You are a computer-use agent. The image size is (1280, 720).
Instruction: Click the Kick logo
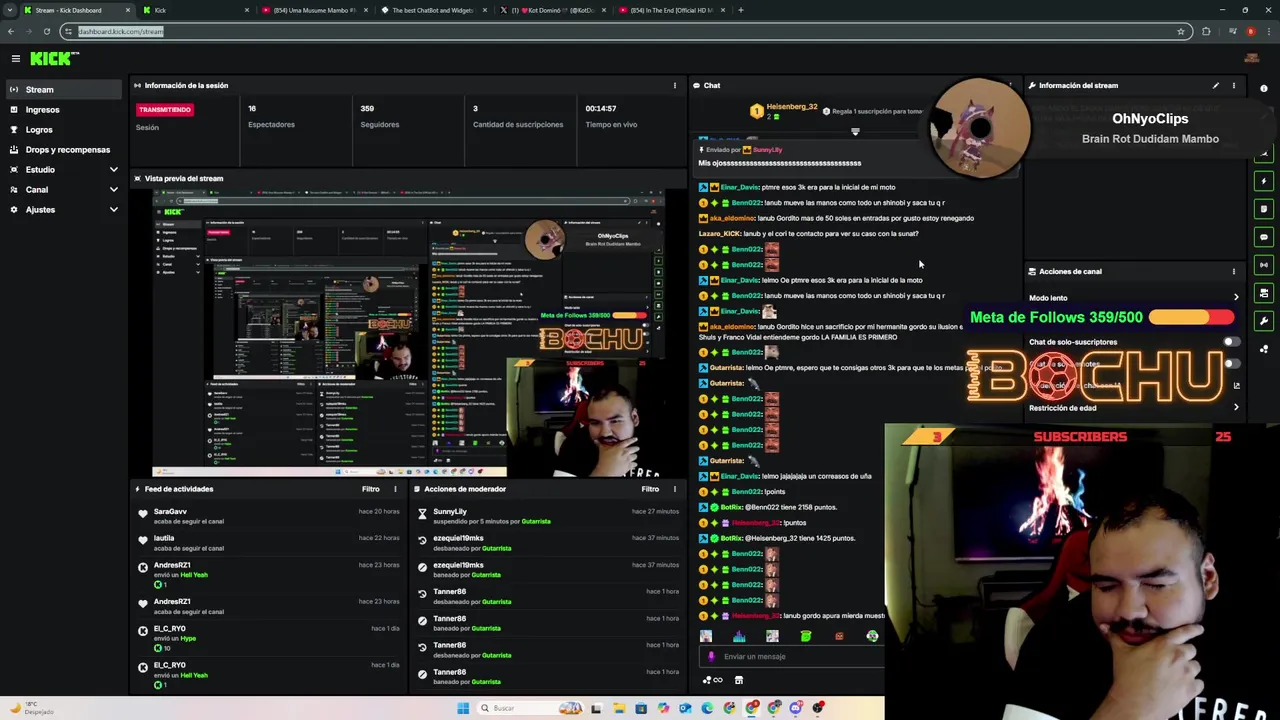[x=50, y=59]
